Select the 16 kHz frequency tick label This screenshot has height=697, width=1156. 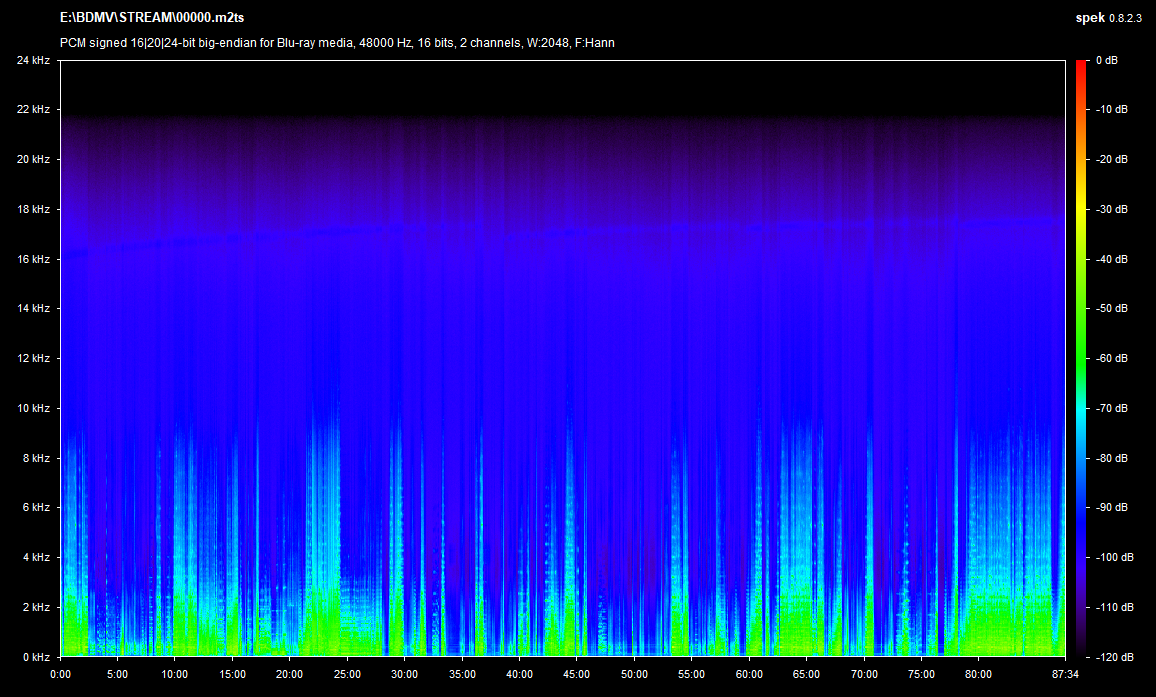[33, 259]
